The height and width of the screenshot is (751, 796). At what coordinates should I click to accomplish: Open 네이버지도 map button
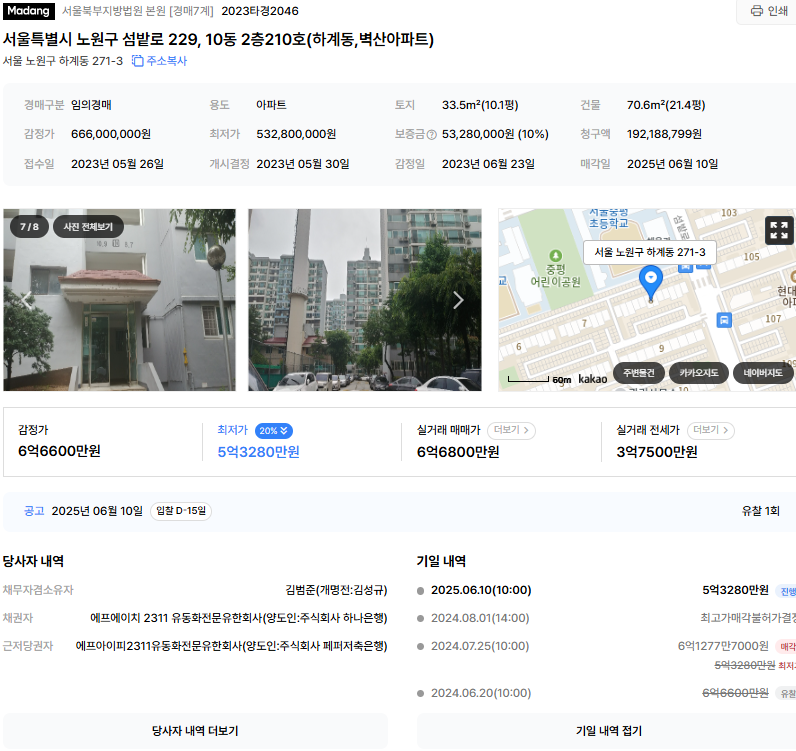763,373
